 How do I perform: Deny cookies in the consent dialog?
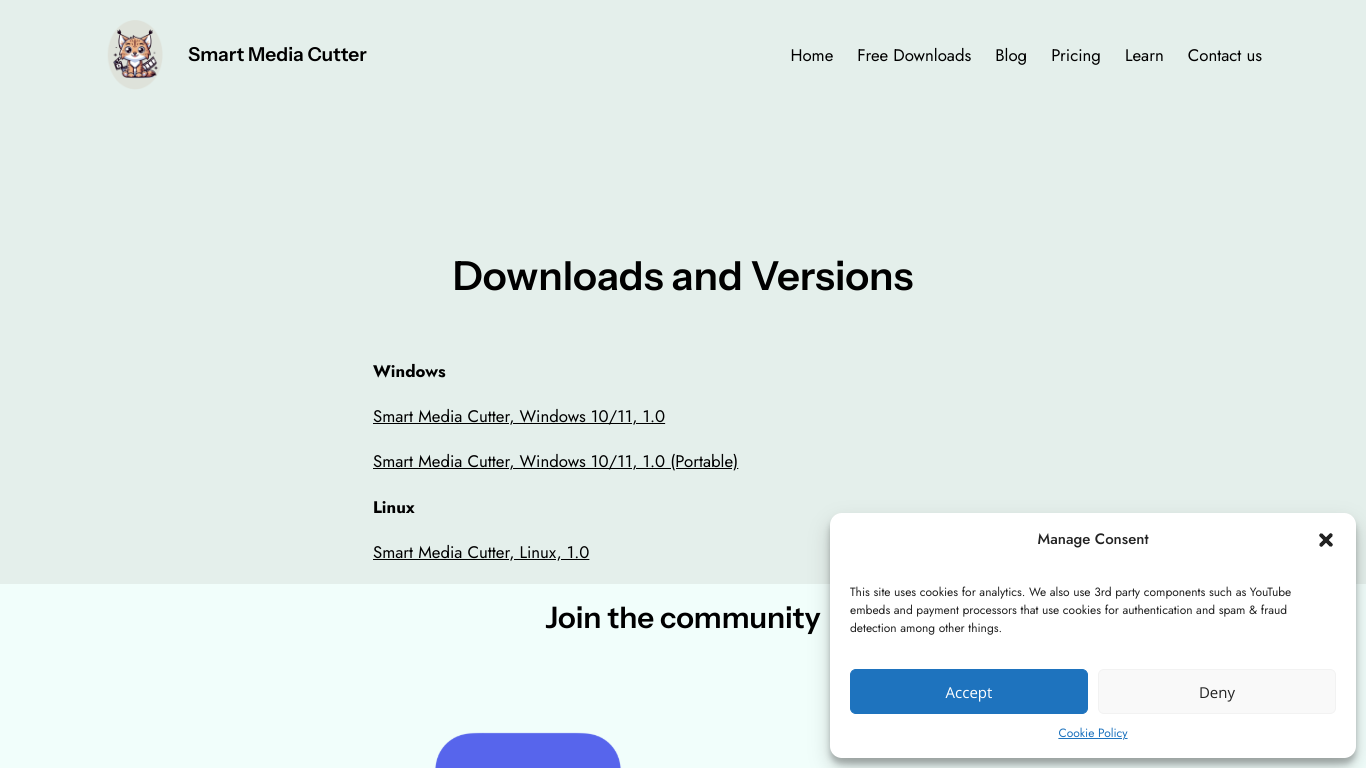1217,692
